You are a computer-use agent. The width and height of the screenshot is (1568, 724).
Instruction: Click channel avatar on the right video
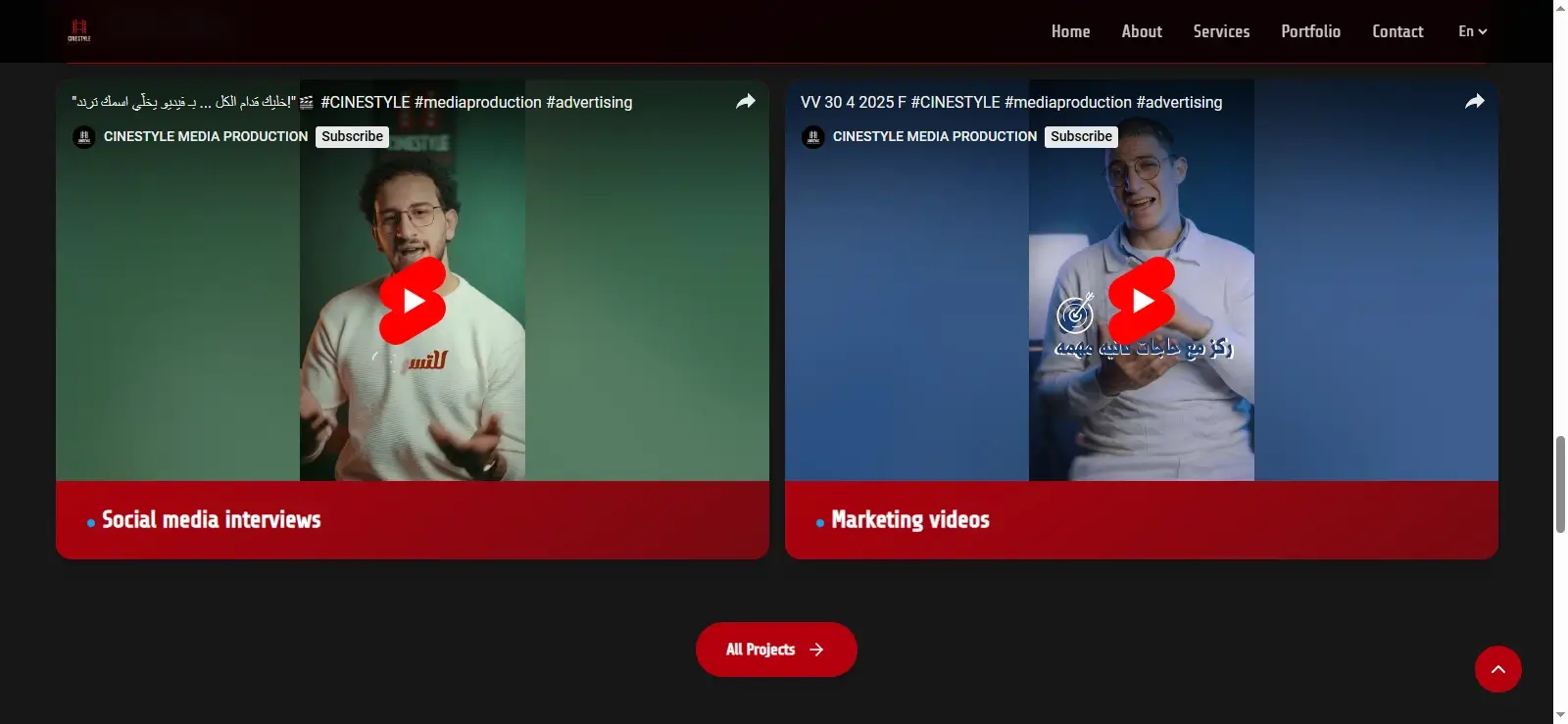click(813, 137)
